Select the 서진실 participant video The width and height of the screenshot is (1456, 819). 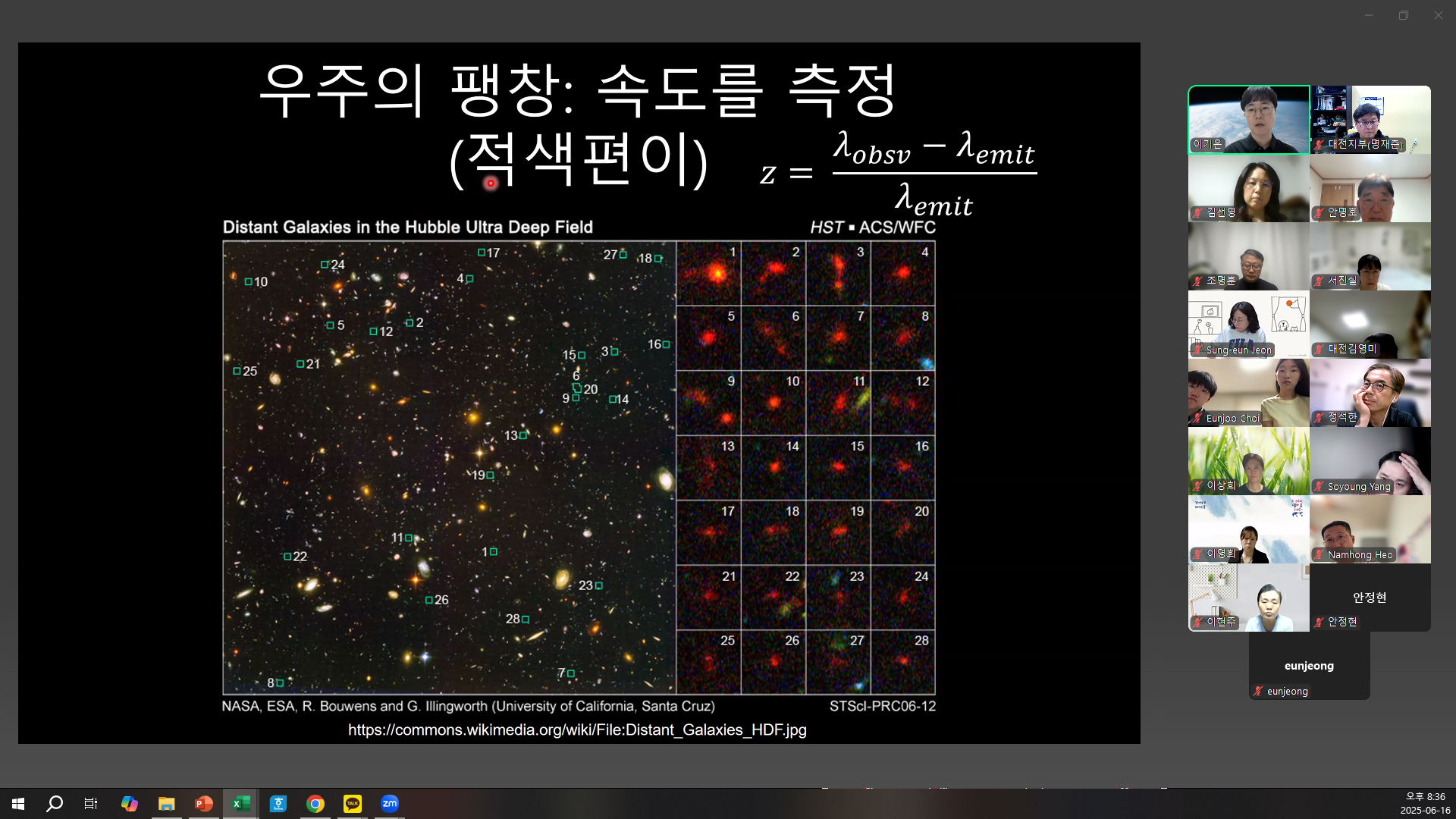point(1370,256)
